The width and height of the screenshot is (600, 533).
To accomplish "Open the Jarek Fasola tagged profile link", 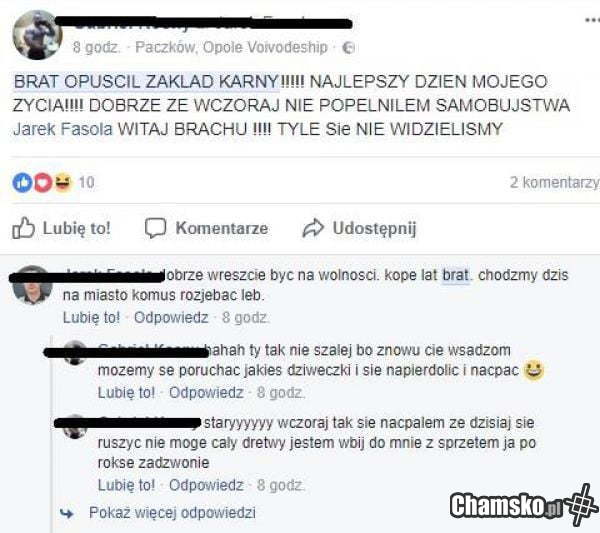I will (63, 129).
